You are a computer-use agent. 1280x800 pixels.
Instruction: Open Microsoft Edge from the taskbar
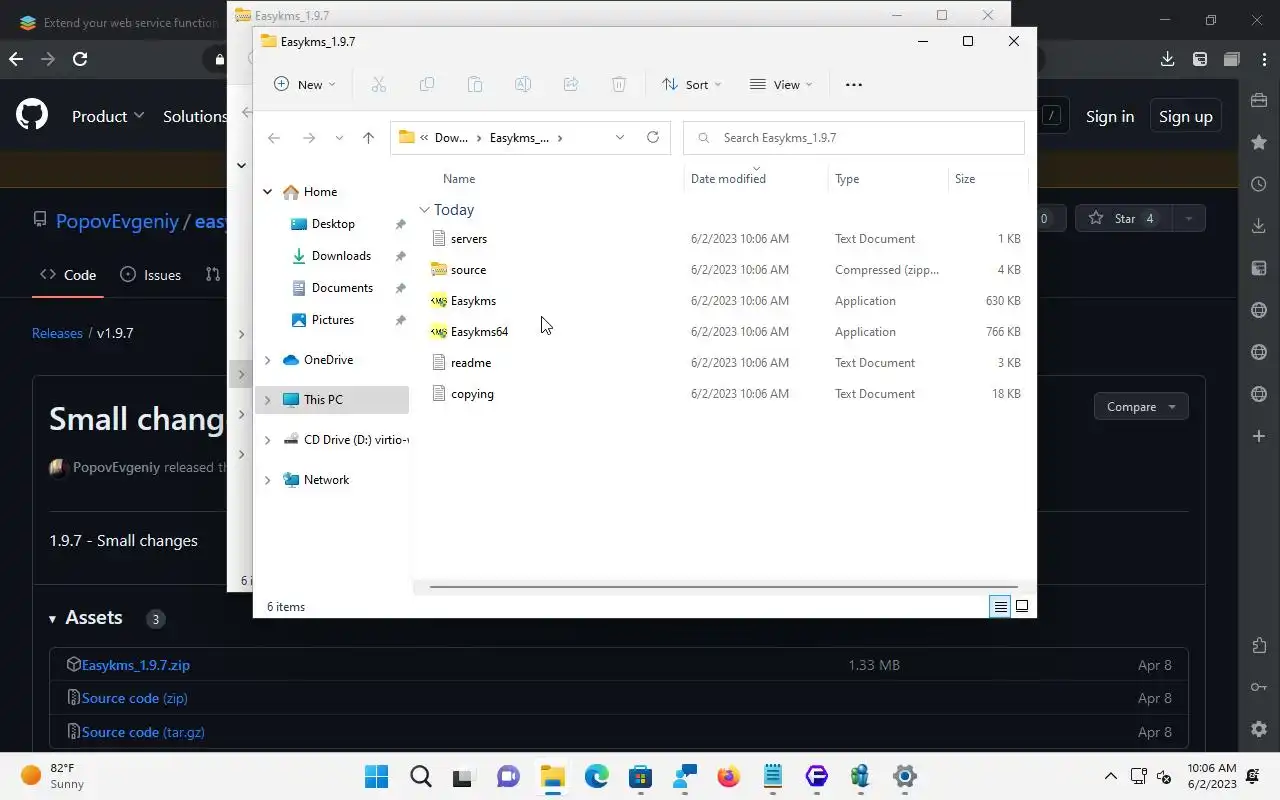tap(596, 776)
